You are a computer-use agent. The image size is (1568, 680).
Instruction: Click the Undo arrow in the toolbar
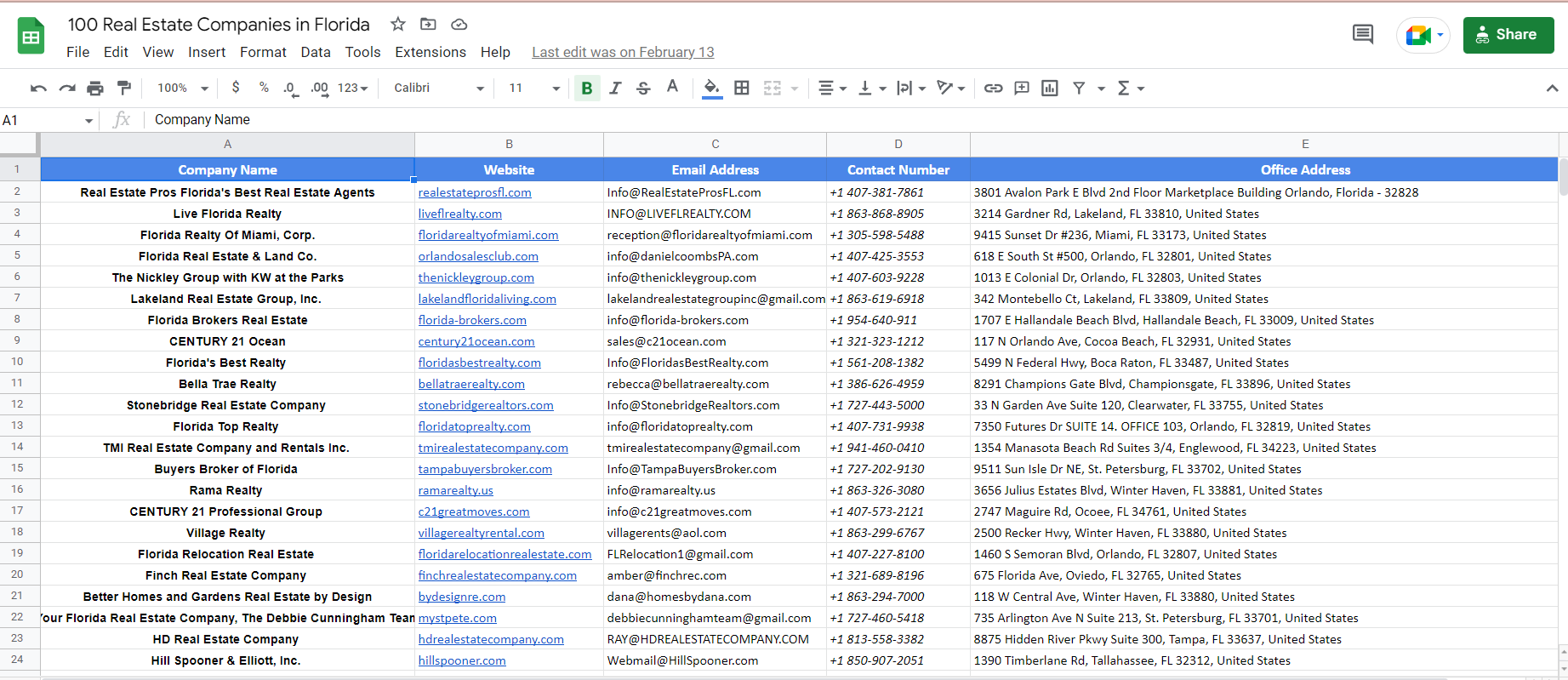pos(38,89)
